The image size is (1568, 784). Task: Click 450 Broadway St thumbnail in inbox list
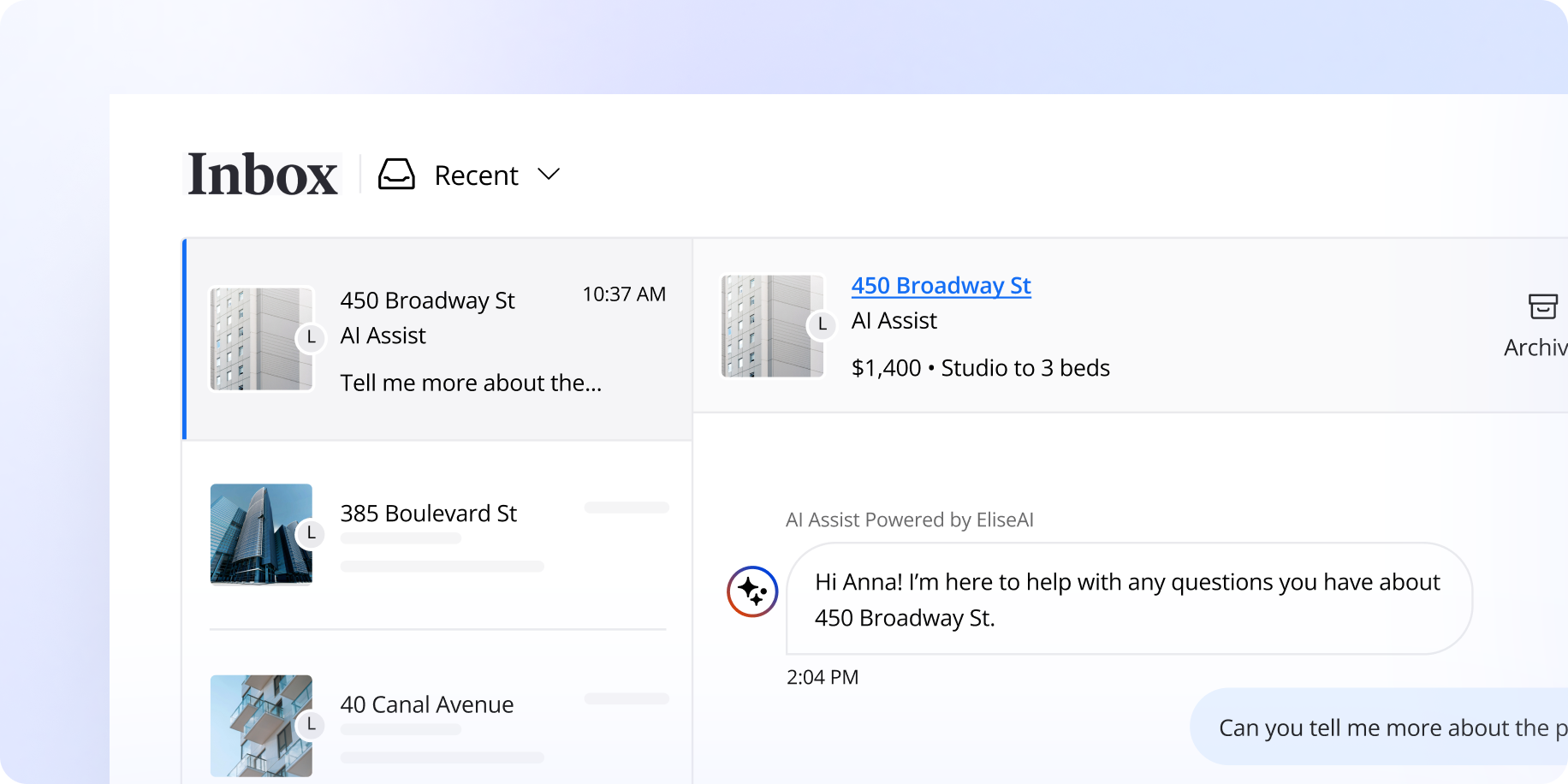coord(261,339)
